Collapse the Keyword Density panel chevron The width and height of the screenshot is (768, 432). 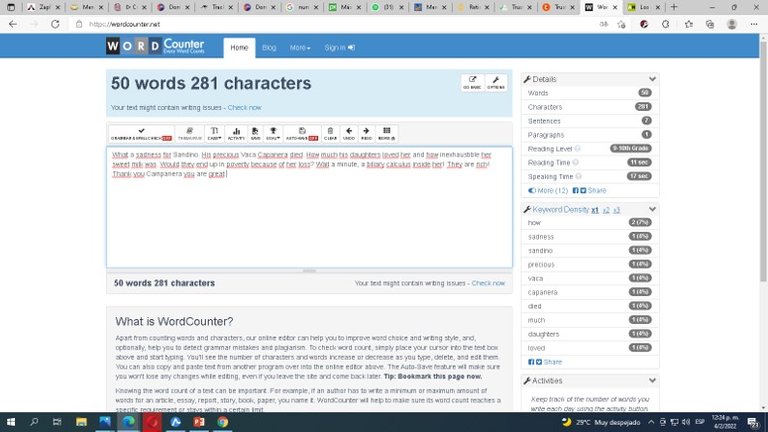tap(652, 209)
